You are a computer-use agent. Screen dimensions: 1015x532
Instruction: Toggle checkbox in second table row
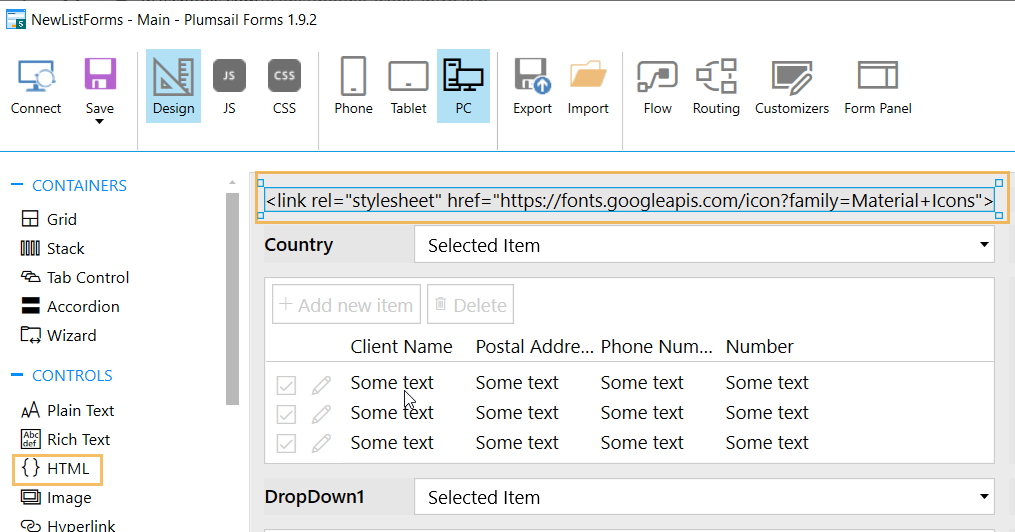point(286,414)
